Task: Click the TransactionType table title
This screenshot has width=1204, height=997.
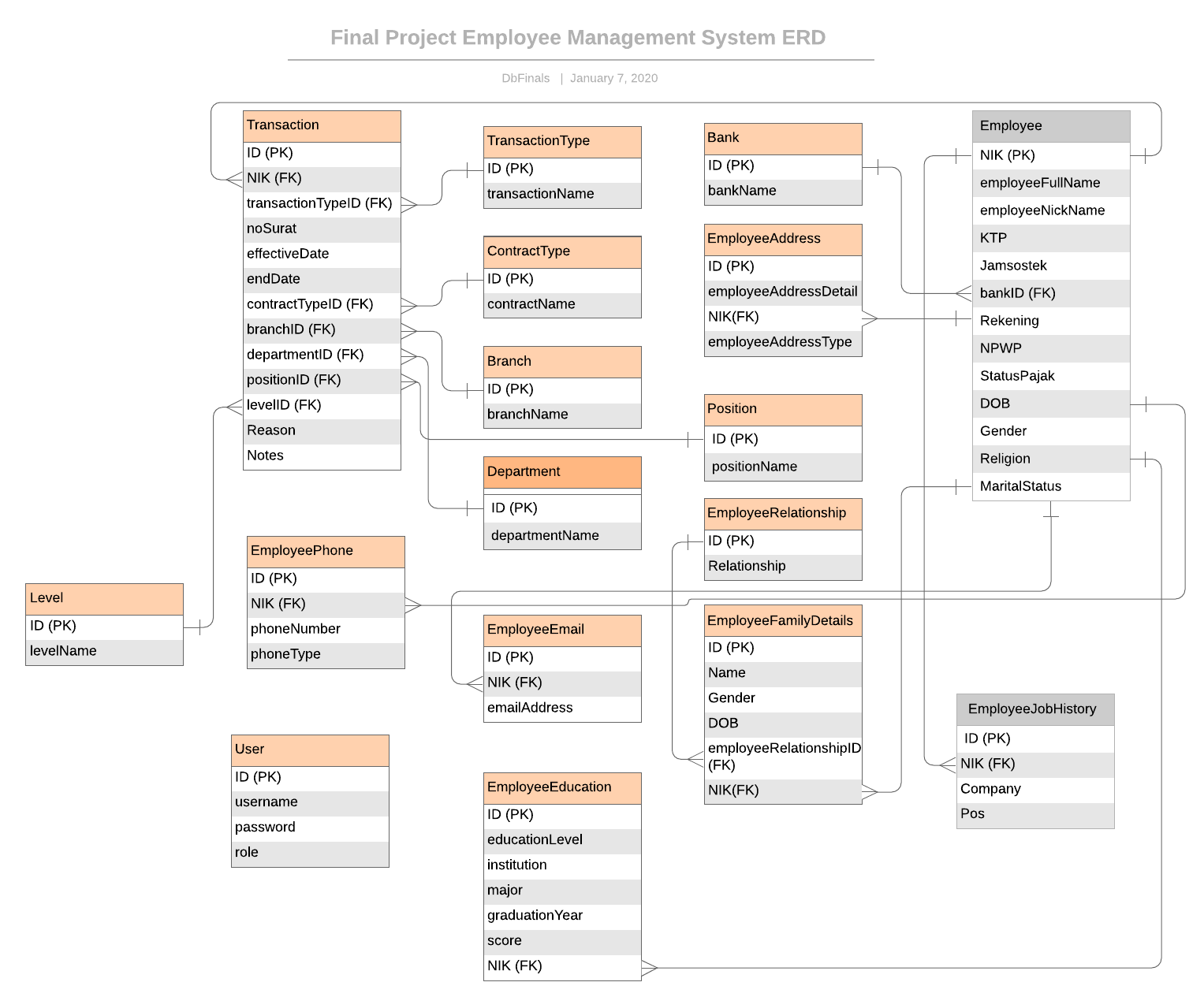Action: pos(562,142)
